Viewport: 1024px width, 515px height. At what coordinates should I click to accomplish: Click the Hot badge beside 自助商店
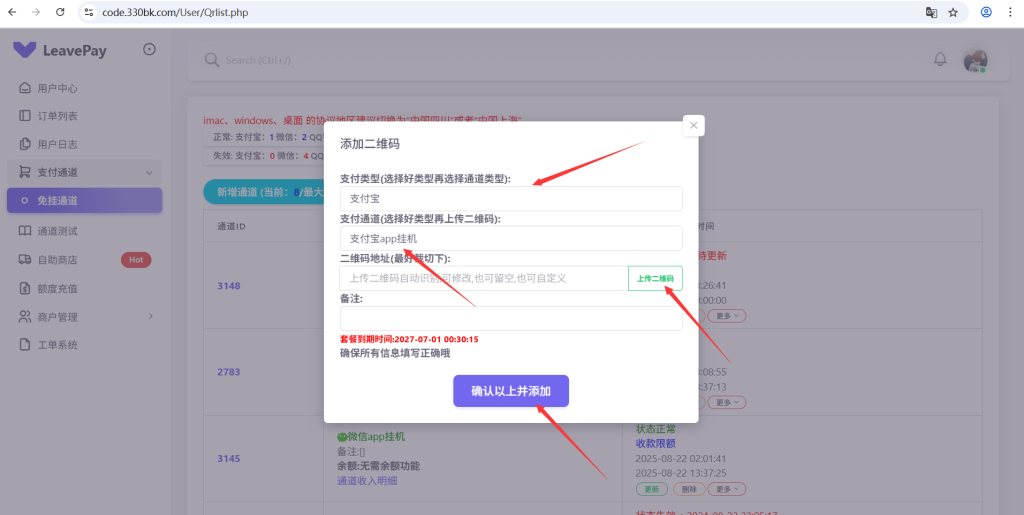click(136, 260)
